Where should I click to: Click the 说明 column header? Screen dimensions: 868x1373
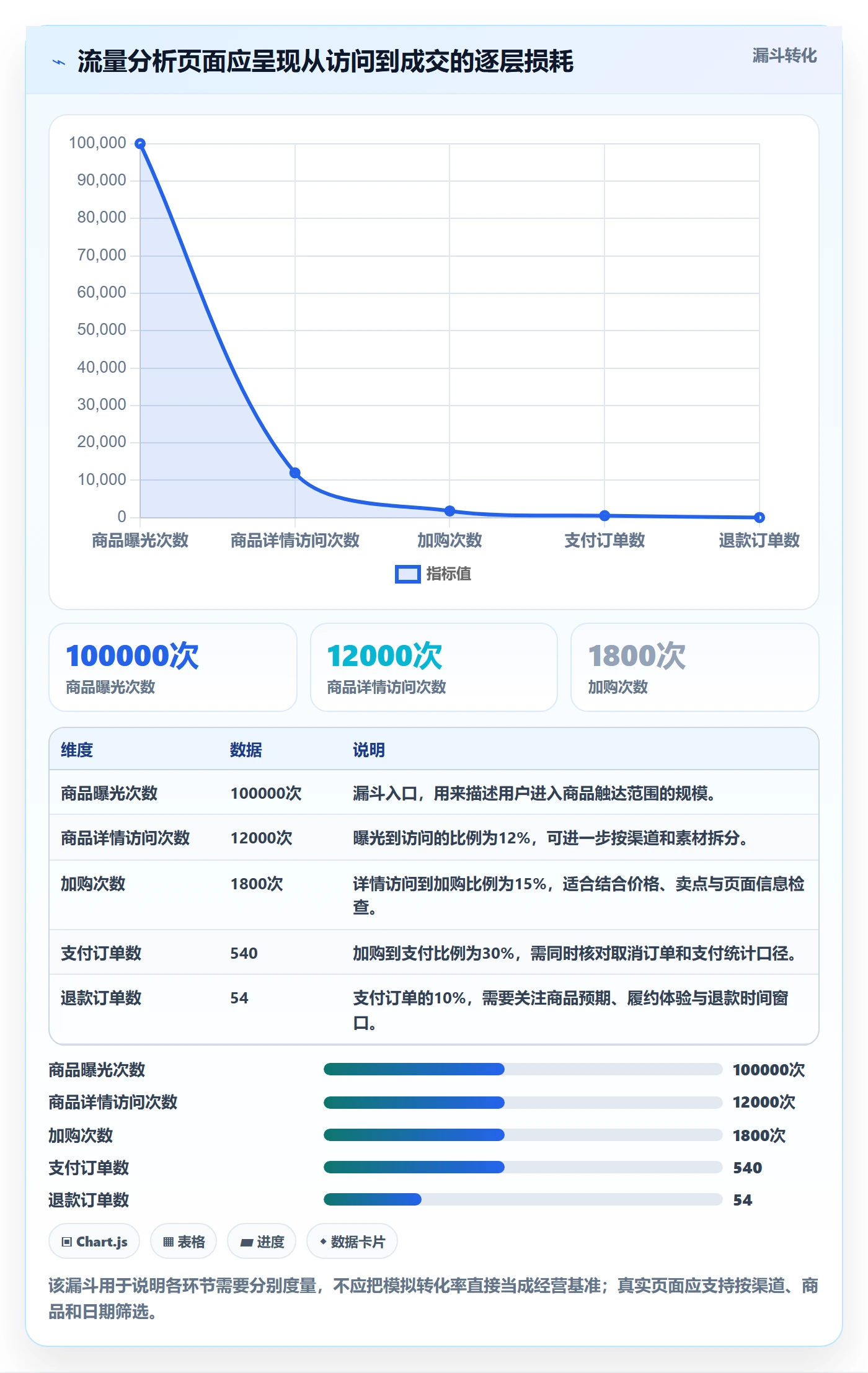click(x=369, y=750)
